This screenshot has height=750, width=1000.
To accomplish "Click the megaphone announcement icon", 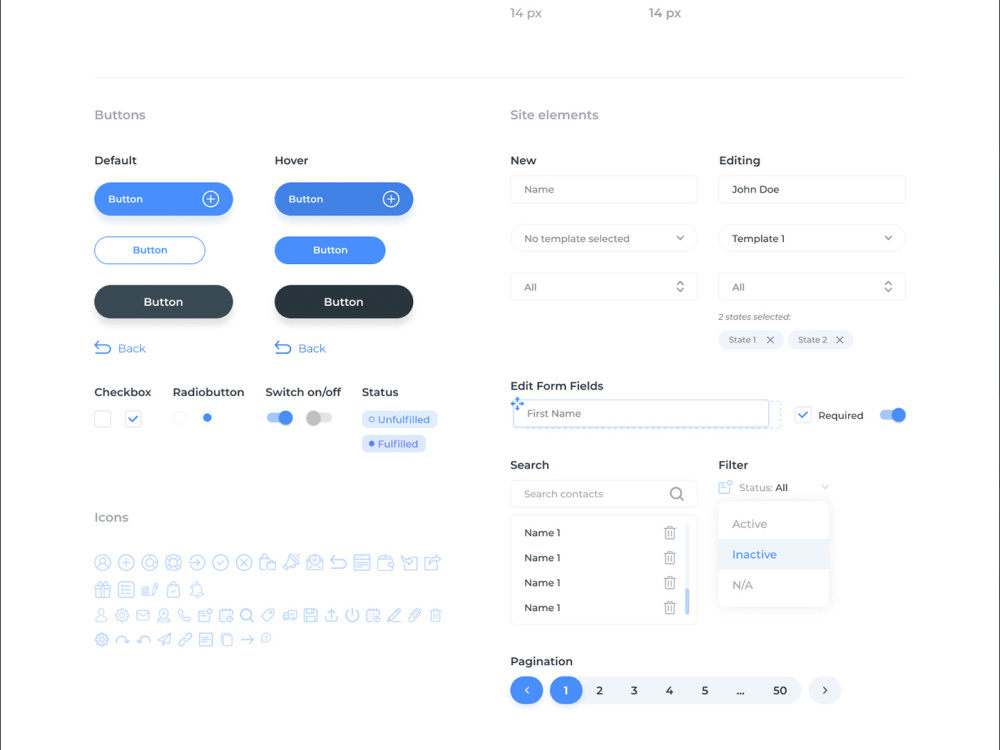I will click(291, 562).
